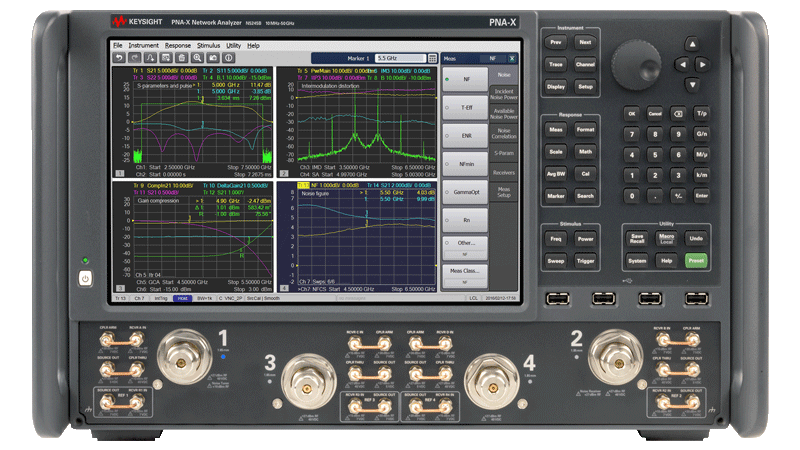Click the Port 4 test connector
The image size is (800, 450).
click(x=491, y=384)
